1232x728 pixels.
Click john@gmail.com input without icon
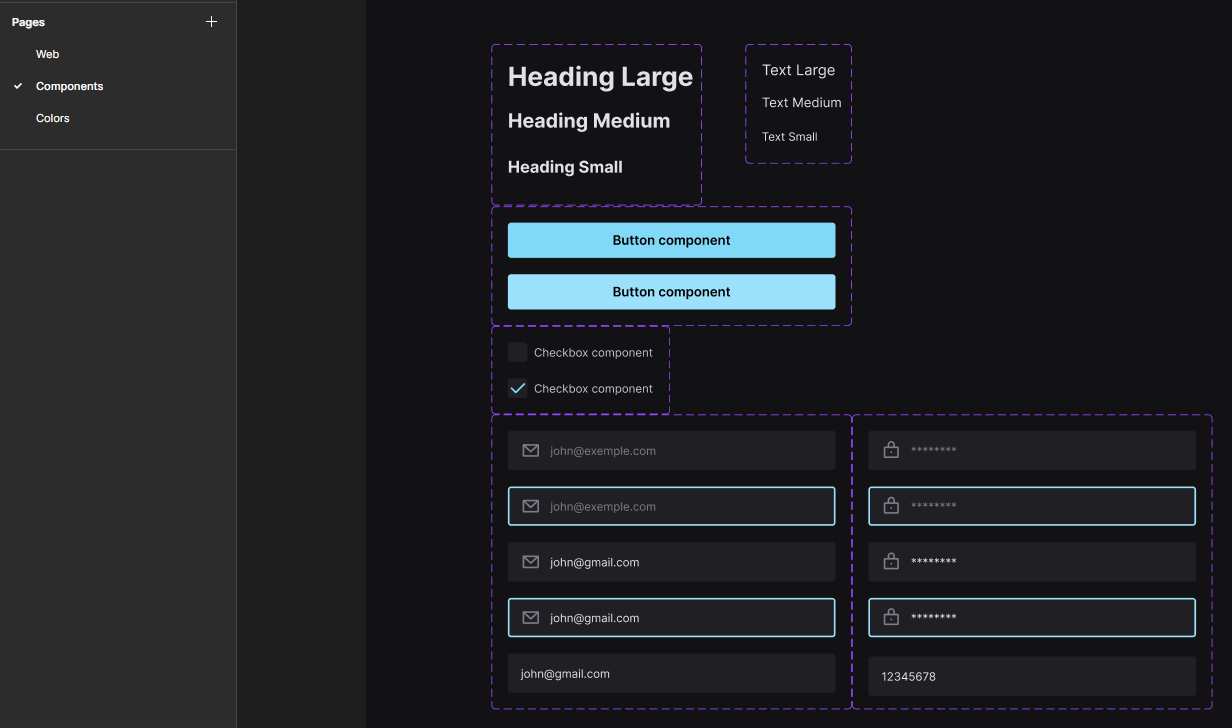[671, 674]
